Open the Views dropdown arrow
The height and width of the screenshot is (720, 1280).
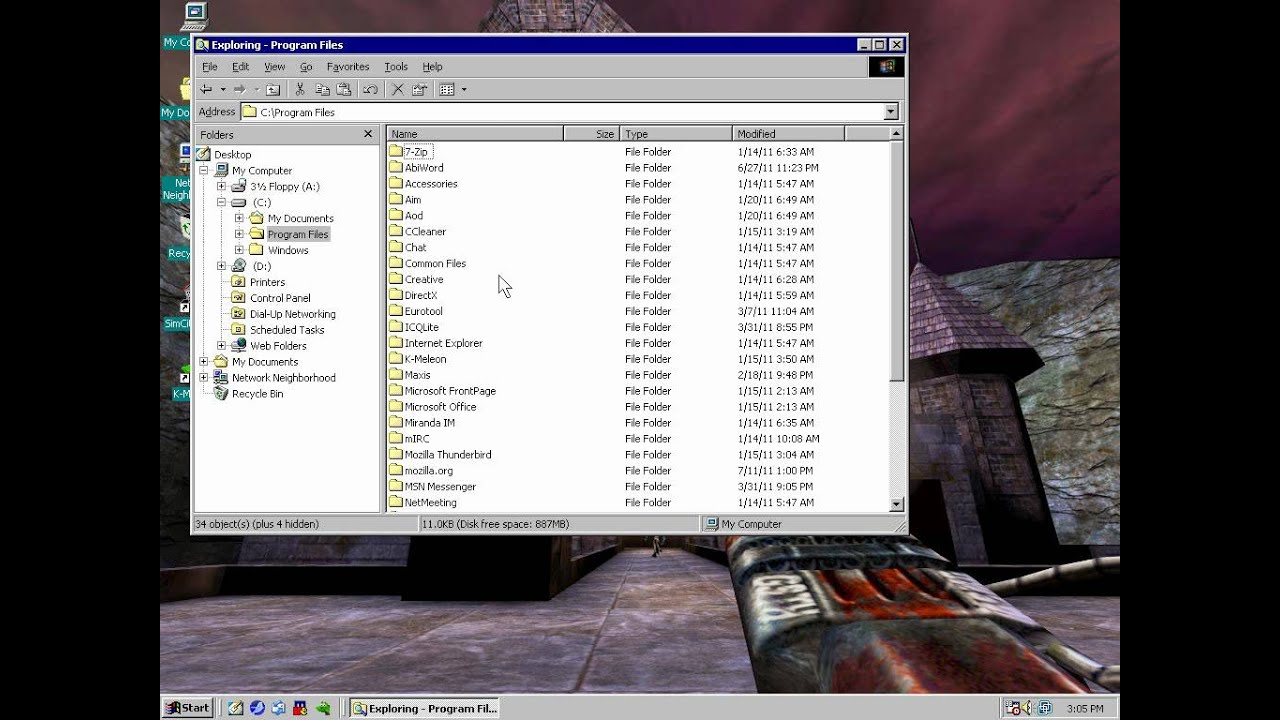click(463, 89)
